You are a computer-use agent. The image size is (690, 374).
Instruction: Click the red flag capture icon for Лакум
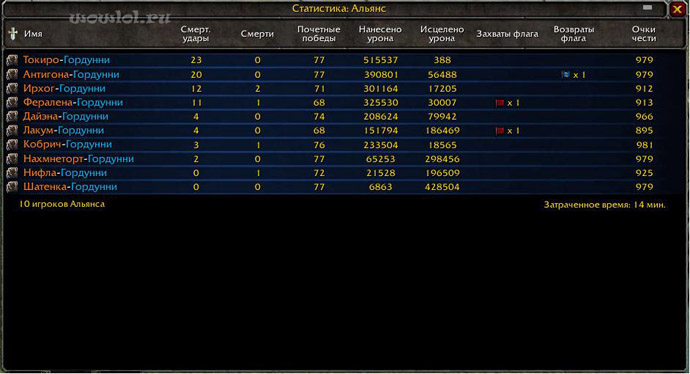coord(500,131)
